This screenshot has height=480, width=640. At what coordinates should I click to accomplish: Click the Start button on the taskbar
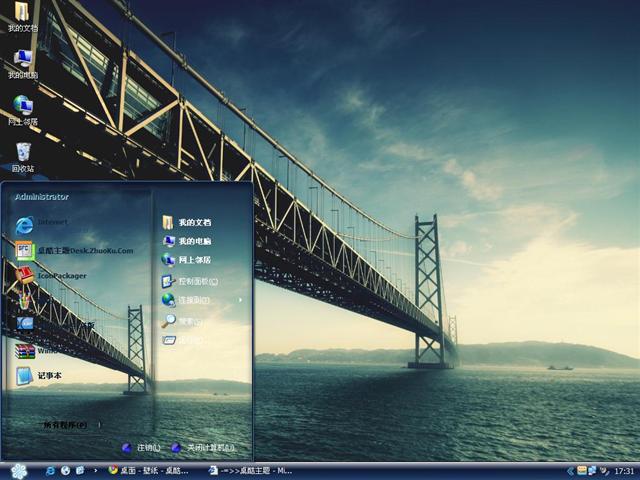tap(18, 470)
